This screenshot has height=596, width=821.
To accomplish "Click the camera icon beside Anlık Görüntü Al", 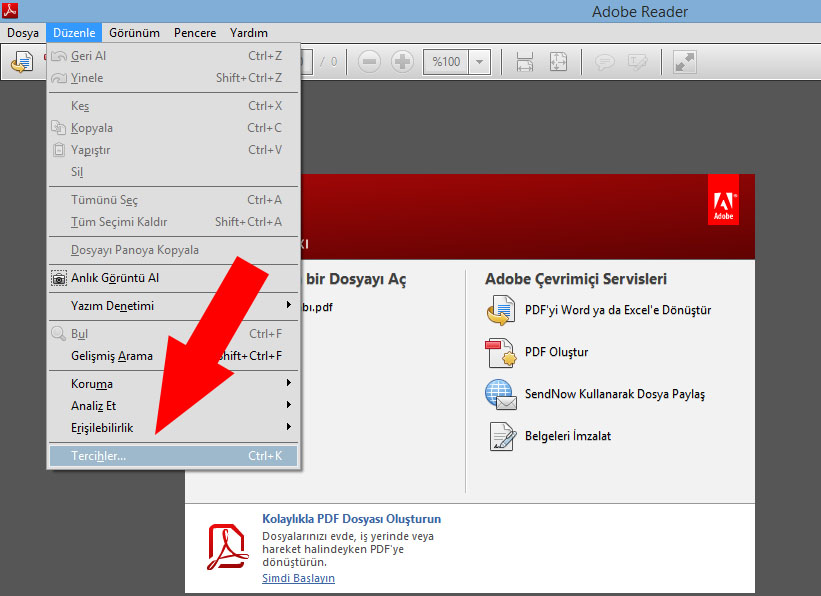I will pyautogui.click(x=59, y=278).
